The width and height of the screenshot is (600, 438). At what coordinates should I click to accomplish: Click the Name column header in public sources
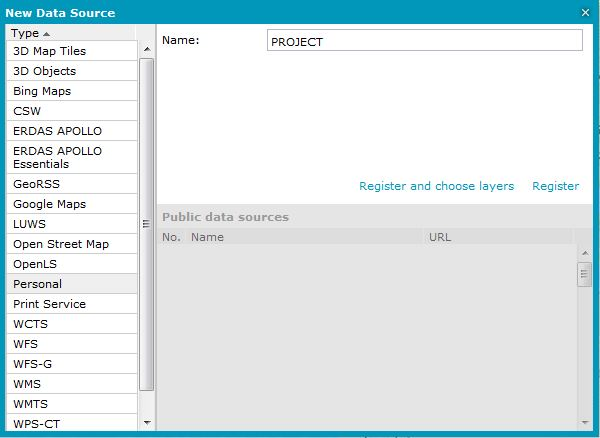pos(306,237)
